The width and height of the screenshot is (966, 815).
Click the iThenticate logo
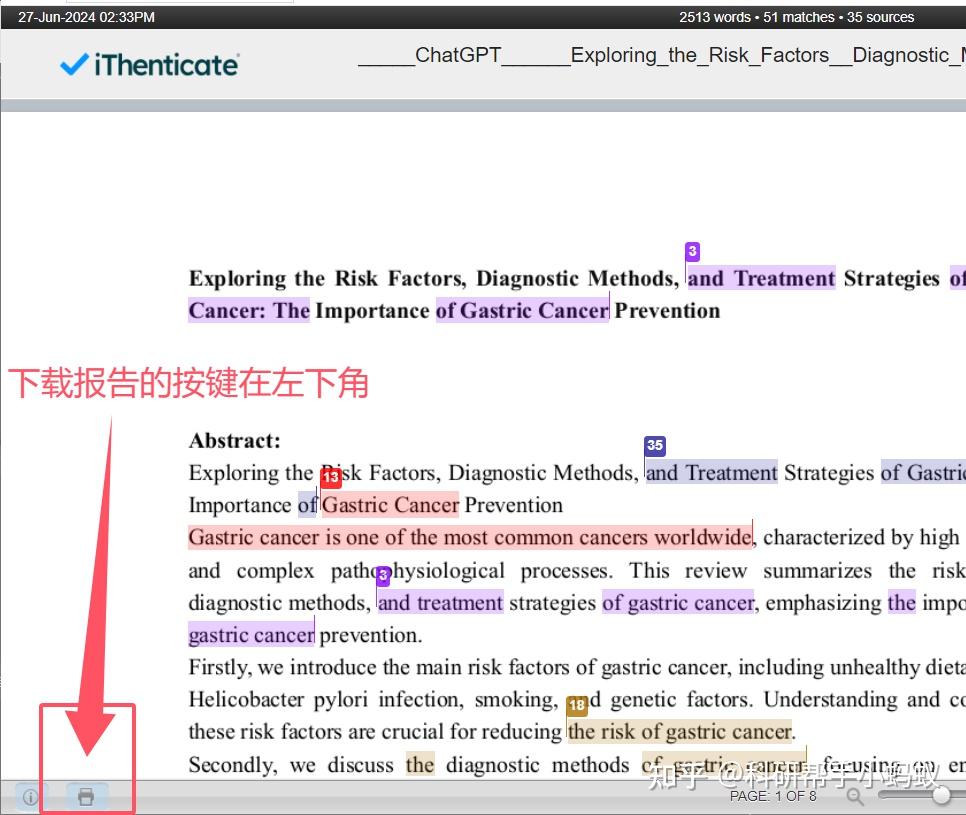(150, 65)
